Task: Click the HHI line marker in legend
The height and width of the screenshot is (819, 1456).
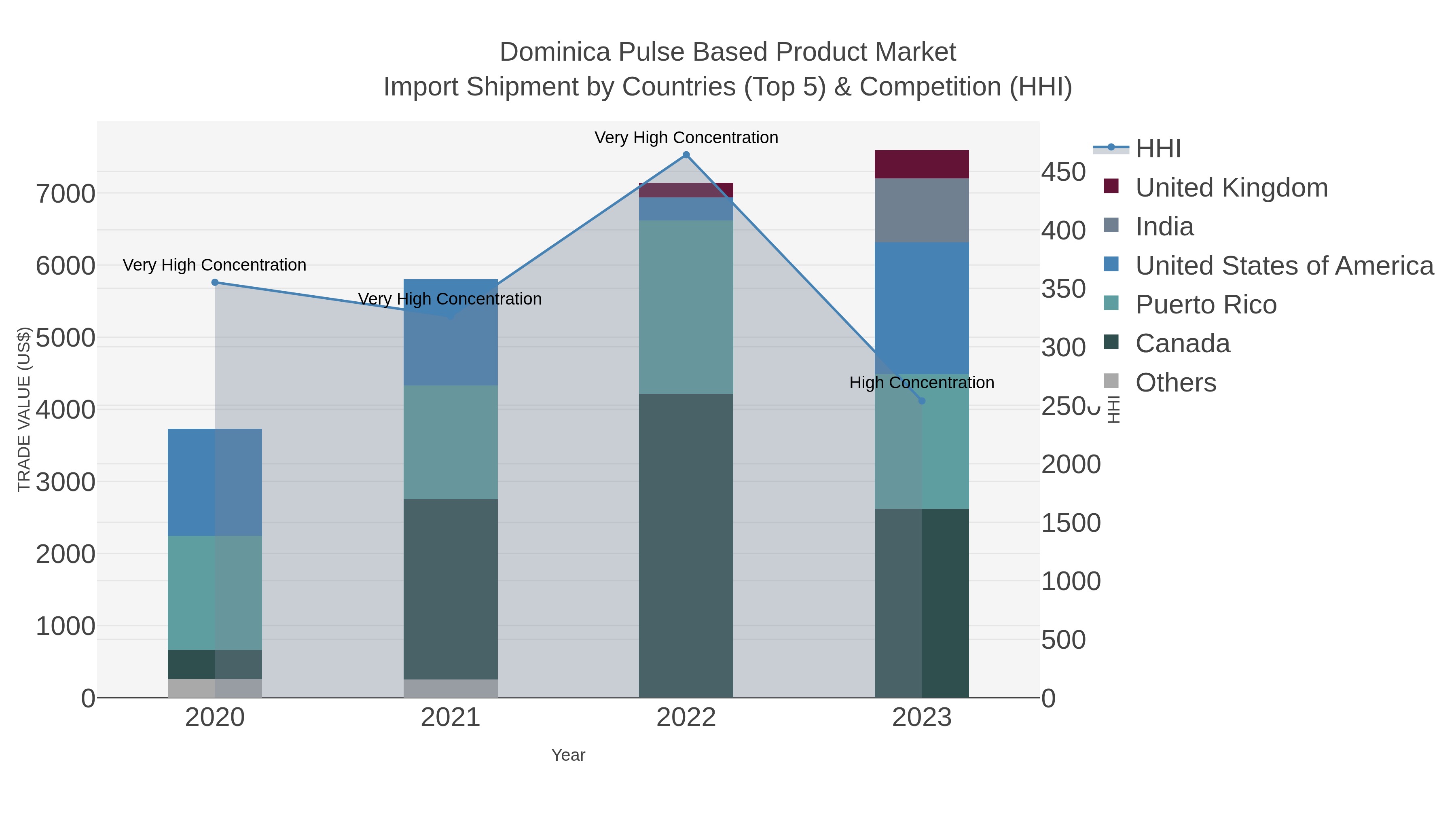Action: tap(1111, 148)
